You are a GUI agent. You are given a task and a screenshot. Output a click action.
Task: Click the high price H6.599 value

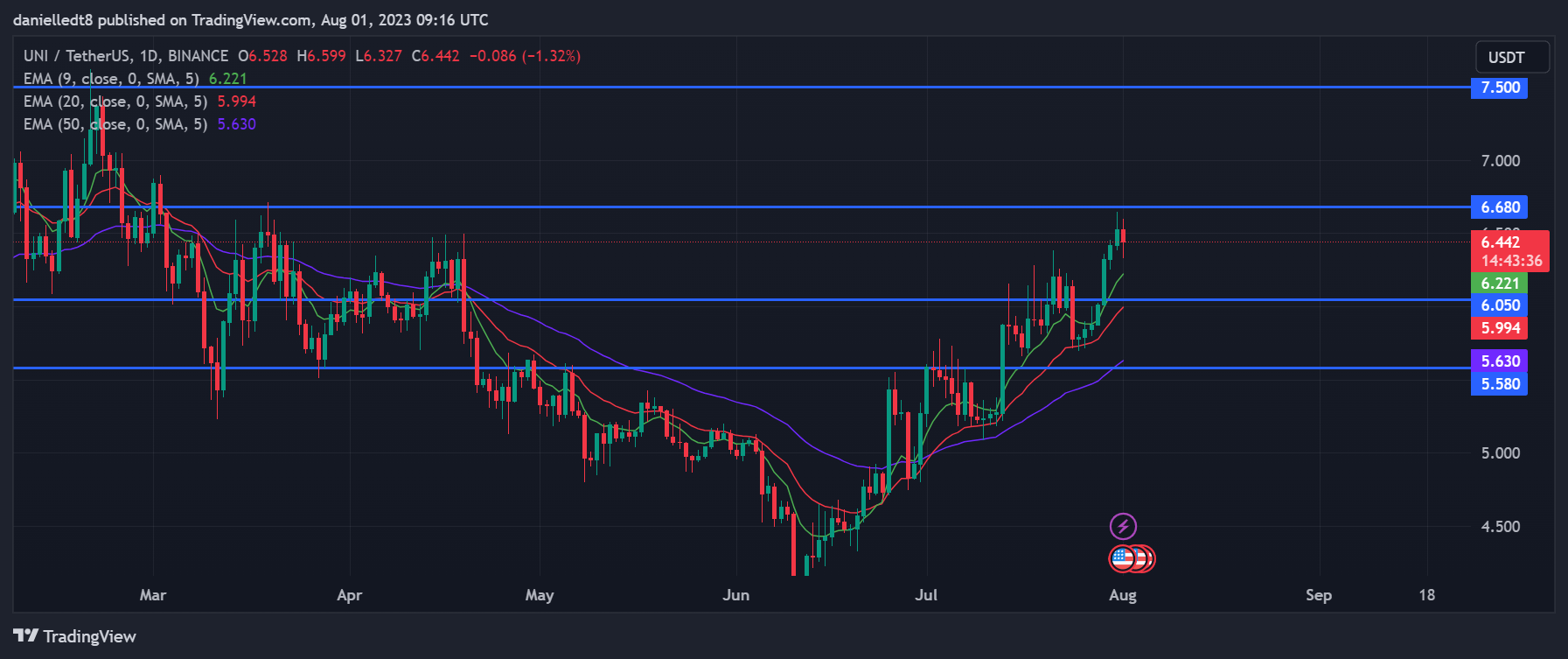click(x=321, y=56)
